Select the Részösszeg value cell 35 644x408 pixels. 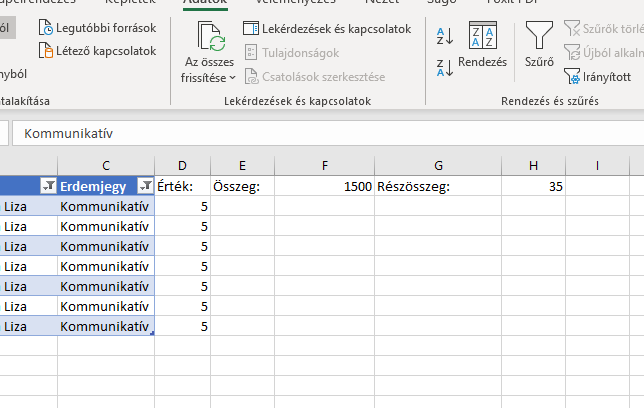(533, 185)
